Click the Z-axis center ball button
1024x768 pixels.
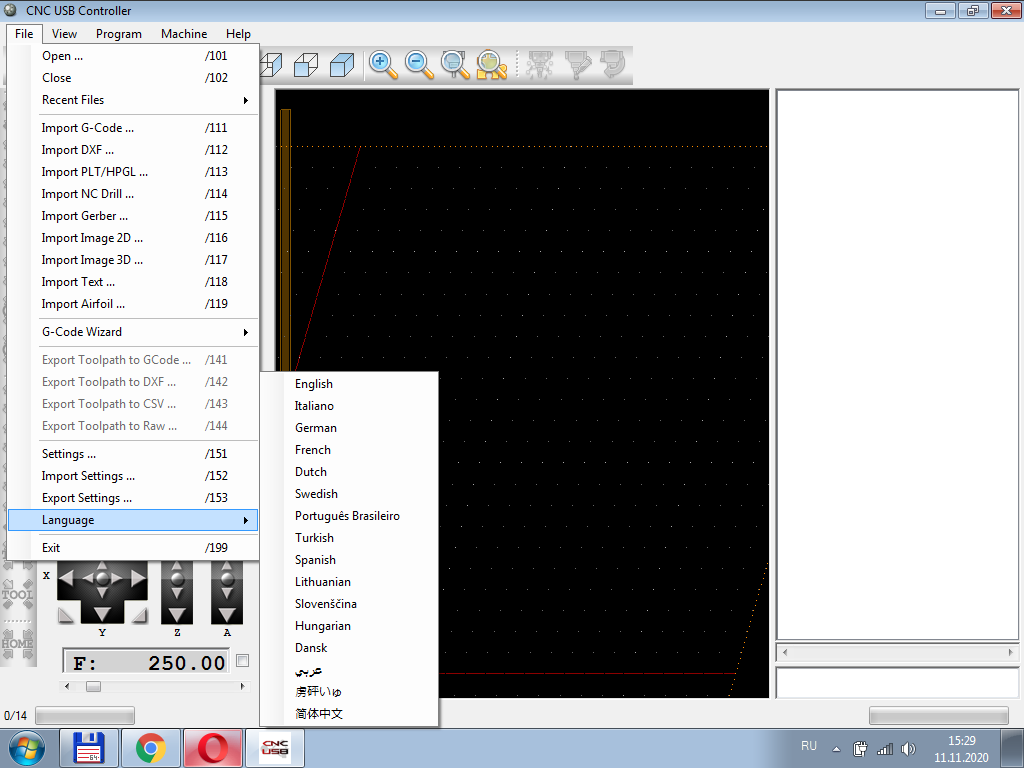pyautogui.click(x=177, y=579)
